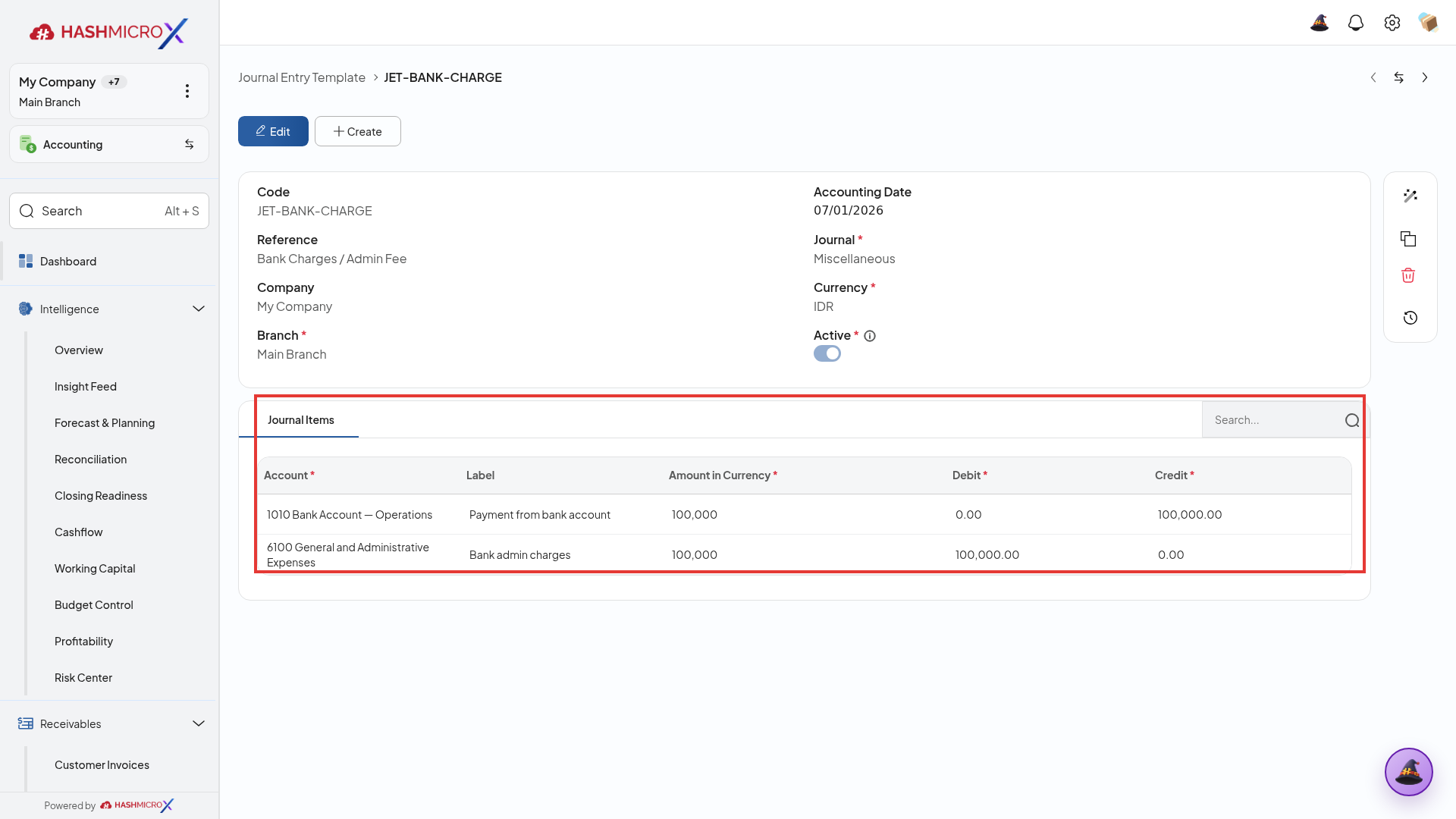Click the magic wand action icon

(x=1410, y=196)
